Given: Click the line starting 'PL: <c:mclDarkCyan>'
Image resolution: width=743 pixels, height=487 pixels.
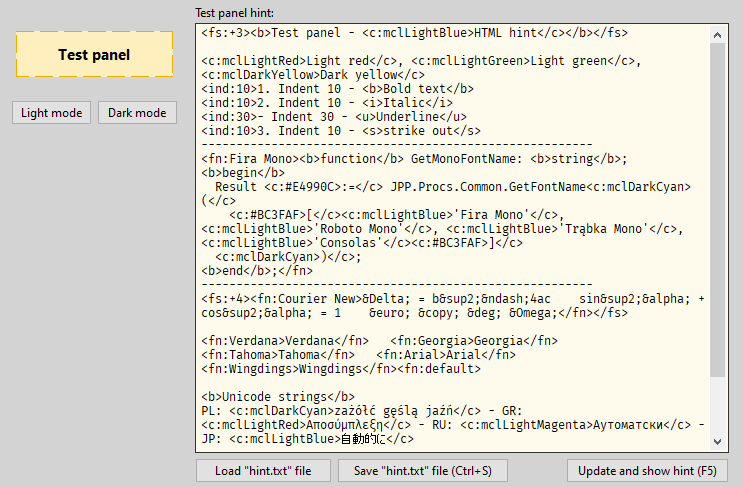Looking at the screenshot, I should tap(362, 411).
